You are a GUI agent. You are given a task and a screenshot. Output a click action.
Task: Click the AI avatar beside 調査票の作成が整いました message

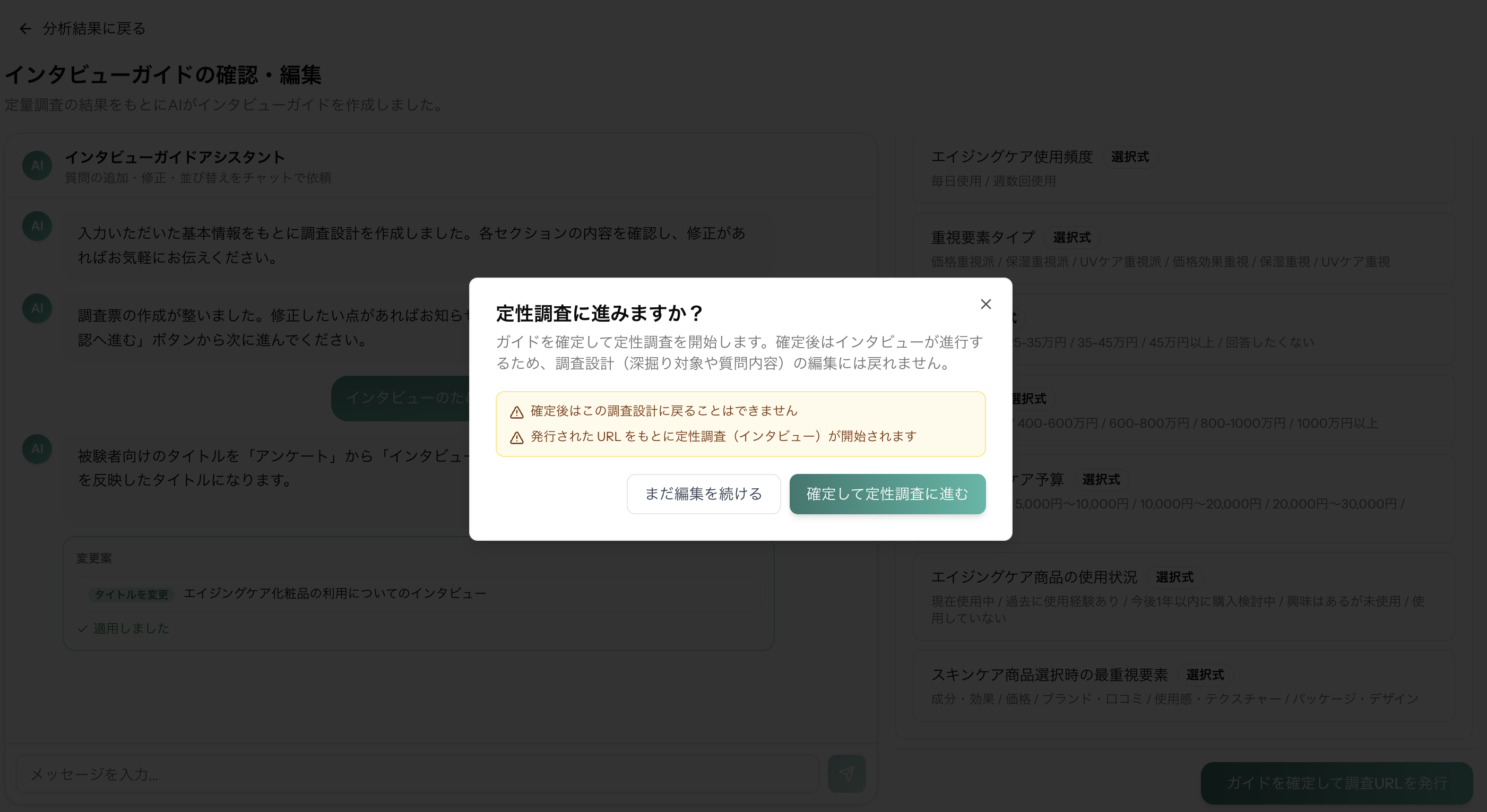[37, 308]
